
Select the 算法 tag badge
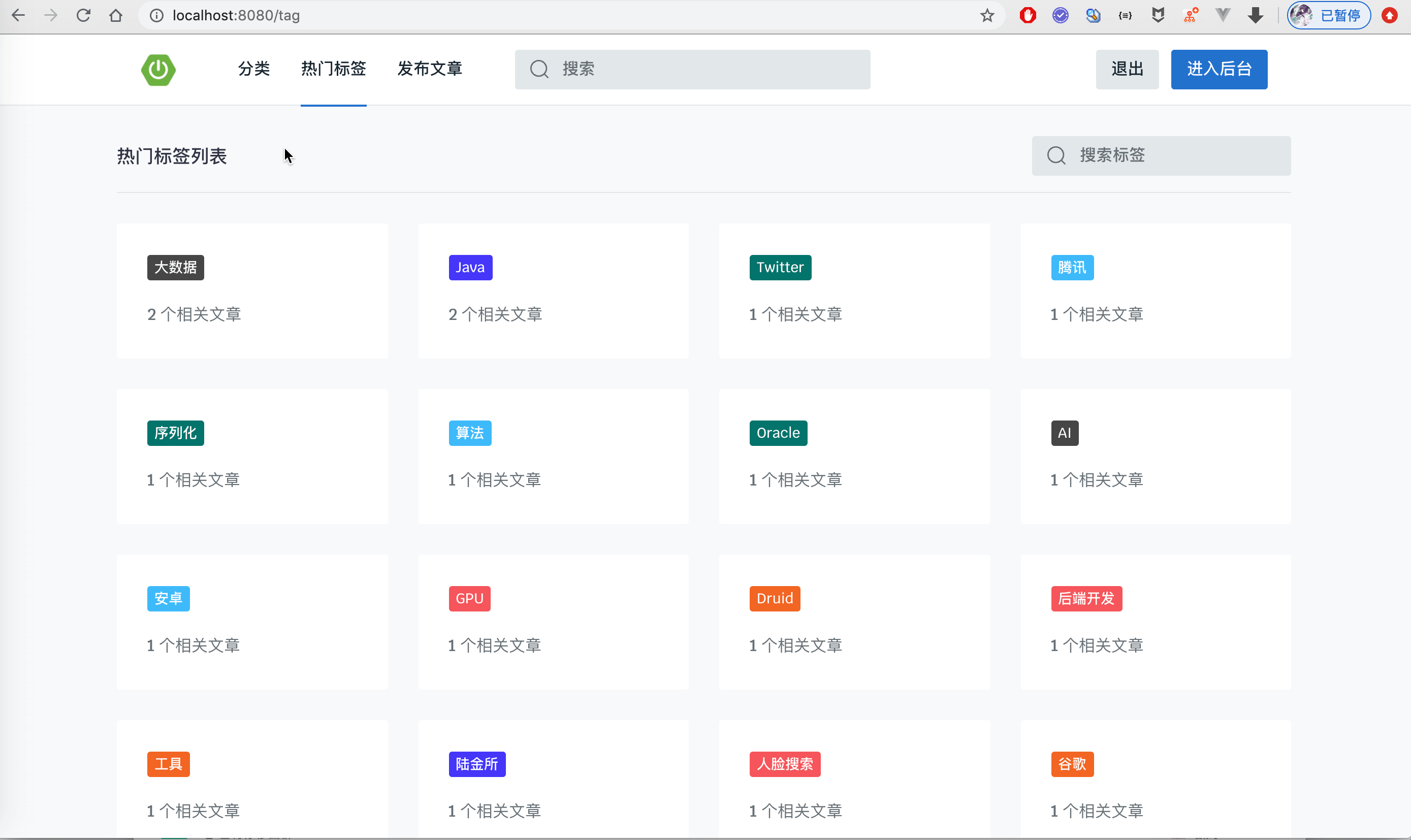pyautogui.click(x=470, y=433)
